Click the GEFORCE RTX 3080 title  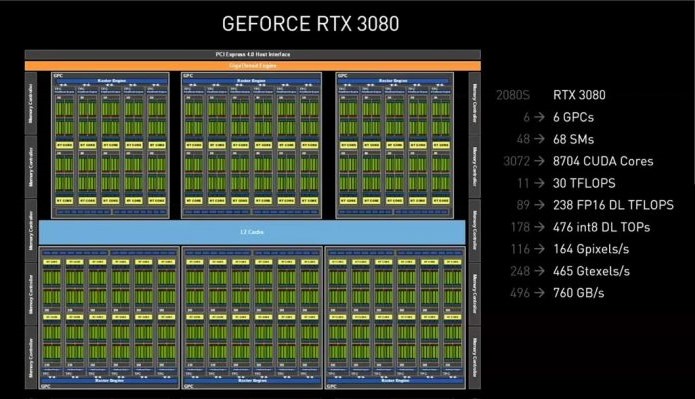point(310,24)
